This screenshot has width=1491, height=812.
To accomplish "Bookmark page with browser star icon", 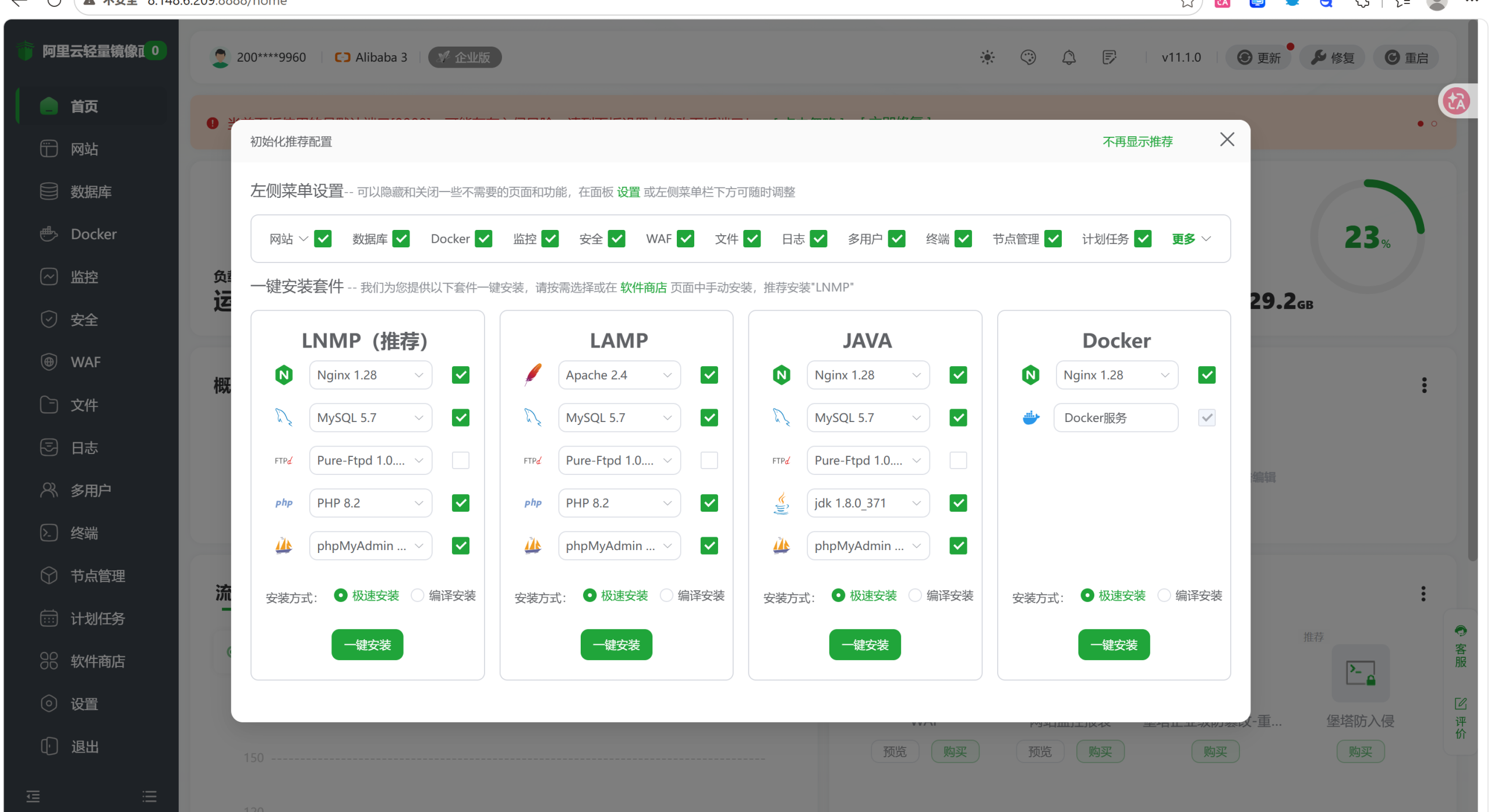I will [1188, 3].
